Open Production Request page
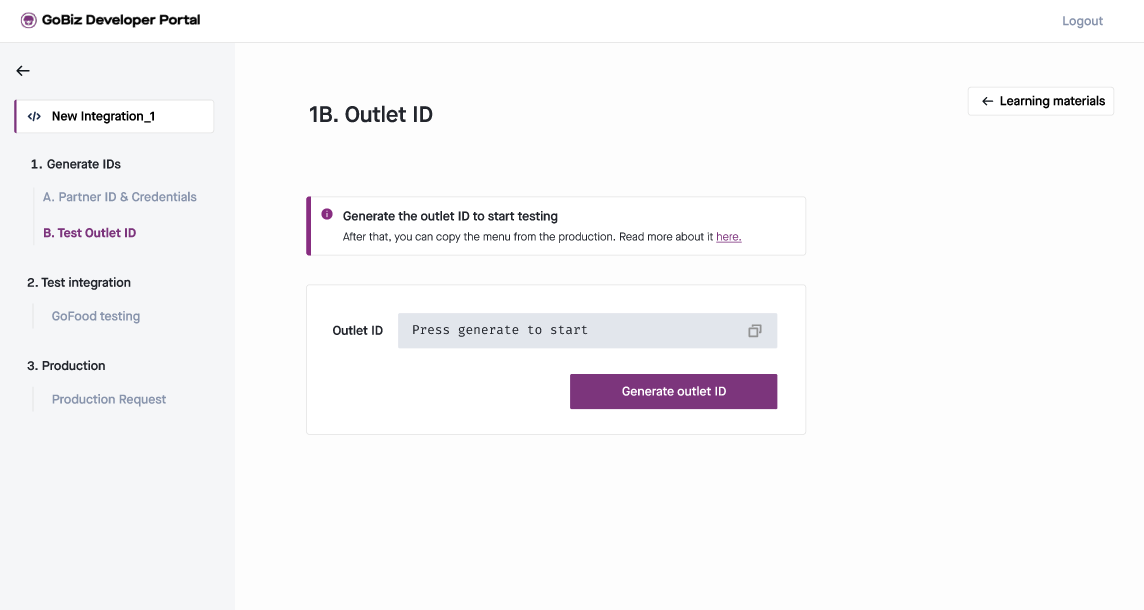The height and width of the screenshot is (610, 1144). pyautogui.click(x=109, y=399)
